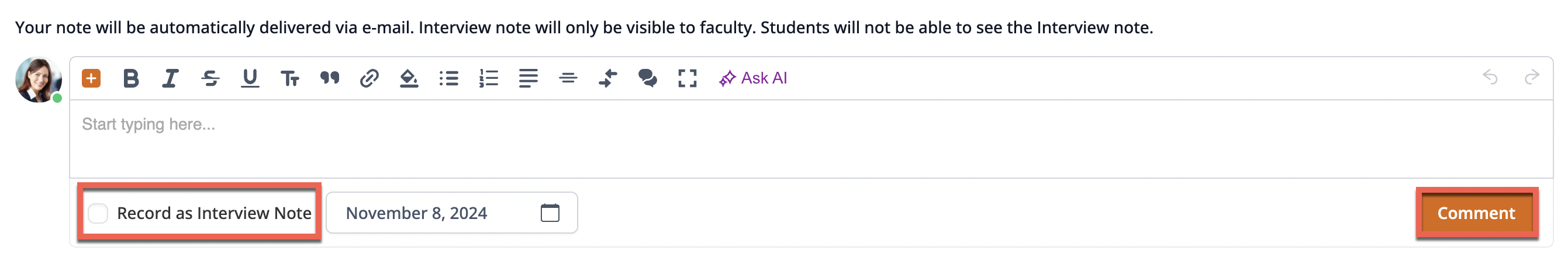The height and width of the screenshot is (278, 1568).
Task: Toggle bold formatting
Action: point(131,78)
